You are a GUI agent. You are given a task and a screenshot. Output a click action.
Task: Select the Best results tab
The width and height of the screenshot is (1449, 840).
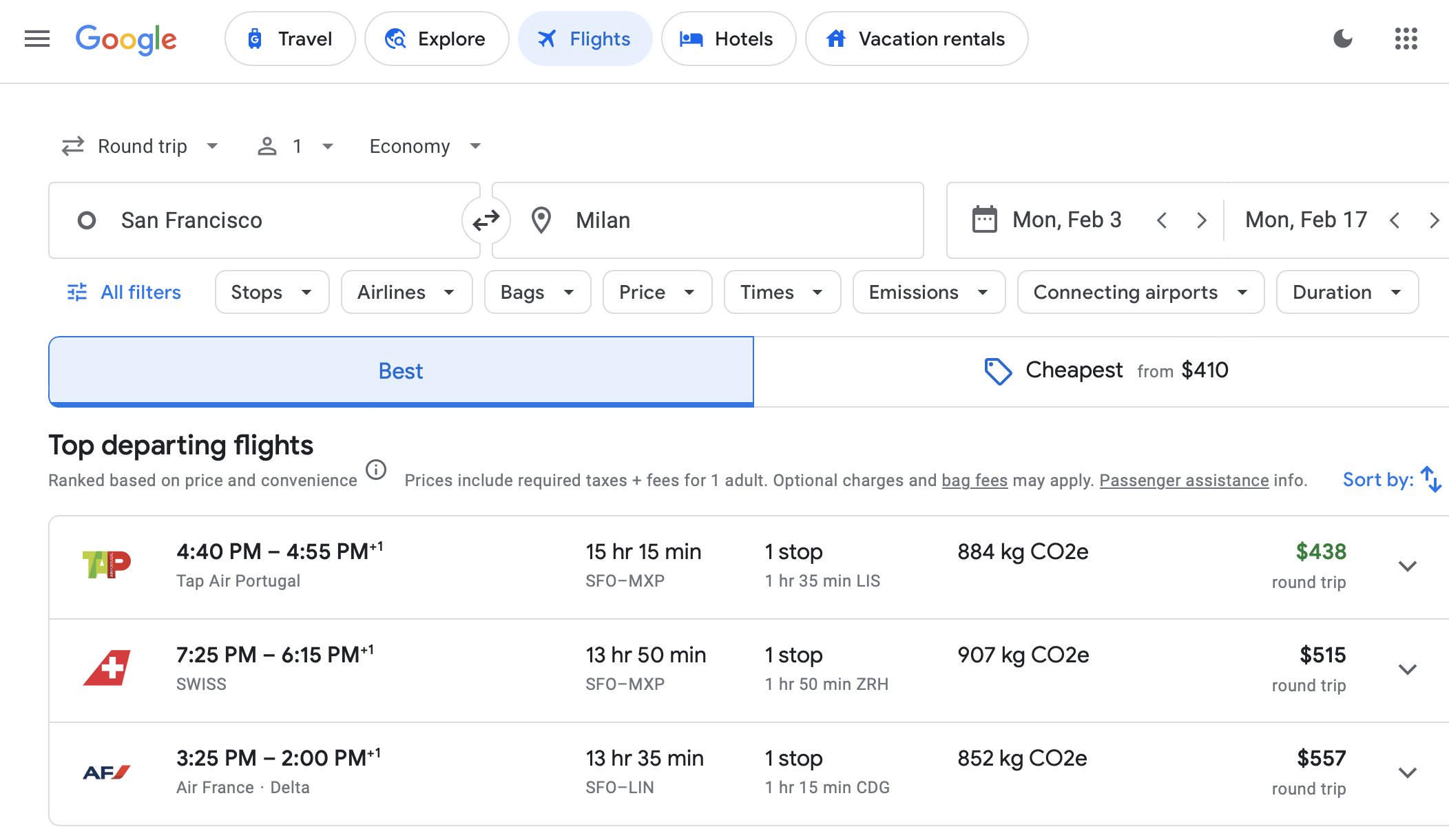coord(401,371)
